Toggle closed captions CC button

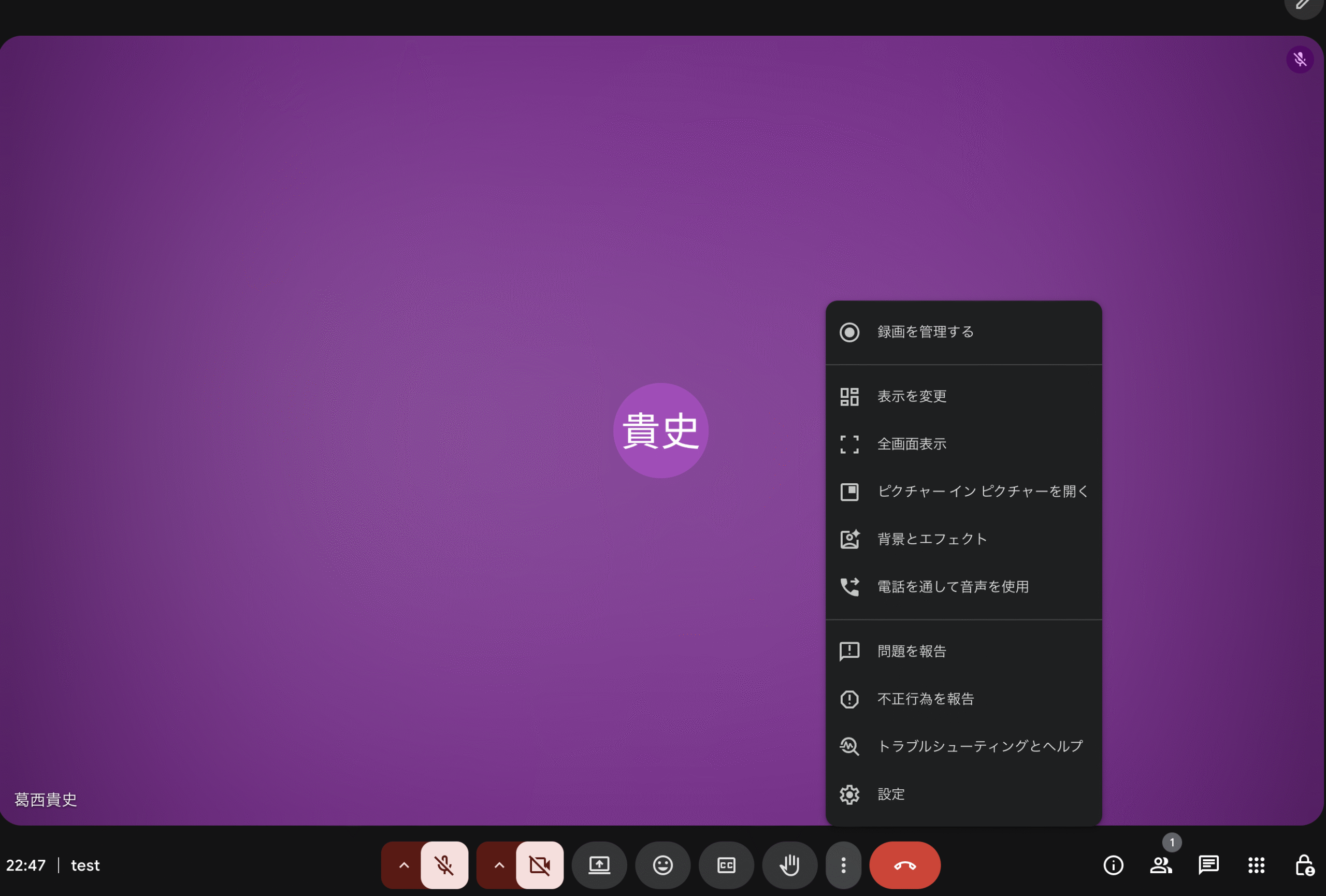tap(726, 865)
